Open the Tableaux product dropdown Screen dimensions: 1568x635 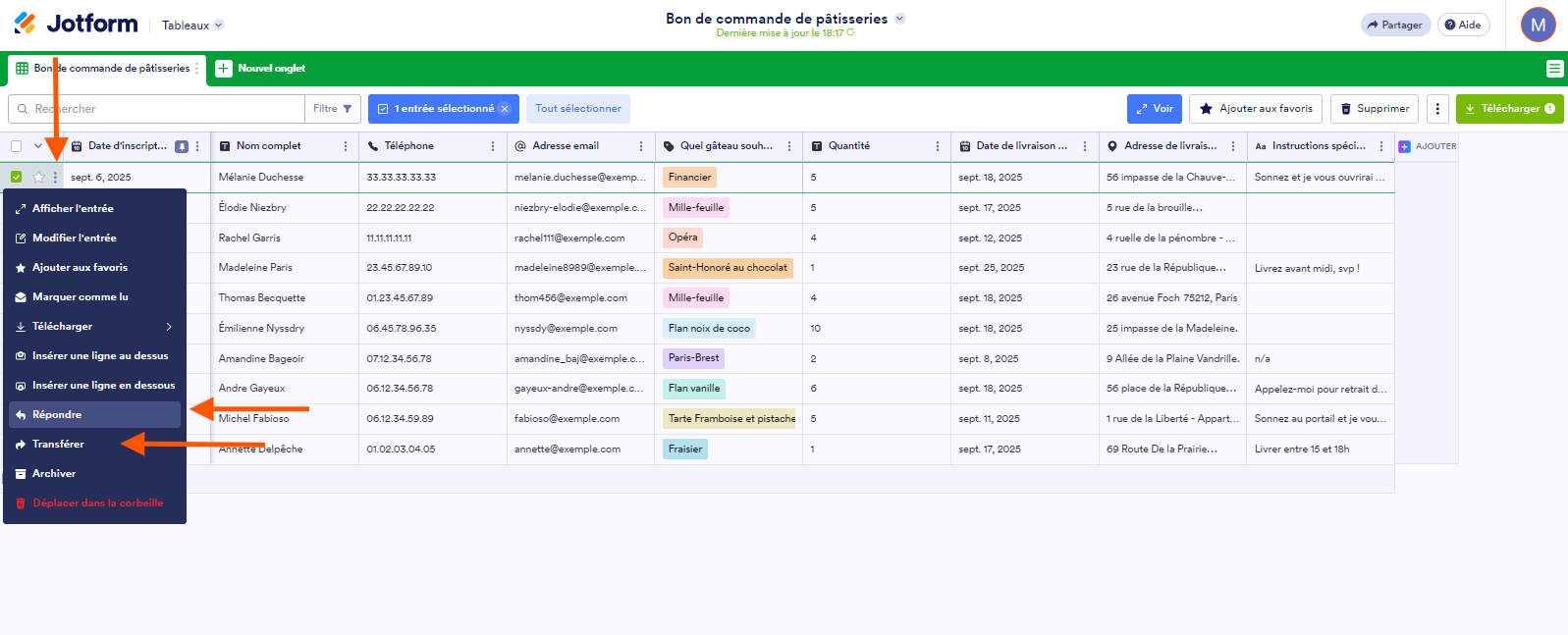(192, 26)
